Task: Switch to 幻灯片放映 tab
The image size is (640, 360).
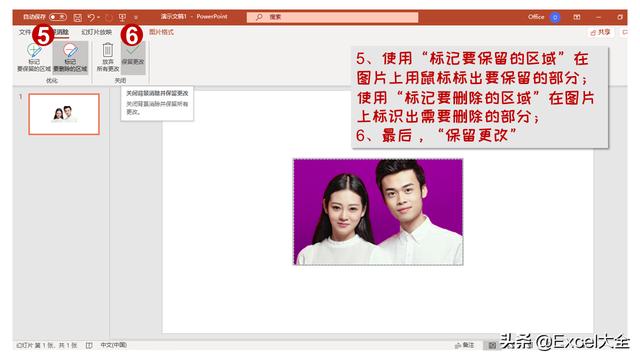Action: click(96, 32)
